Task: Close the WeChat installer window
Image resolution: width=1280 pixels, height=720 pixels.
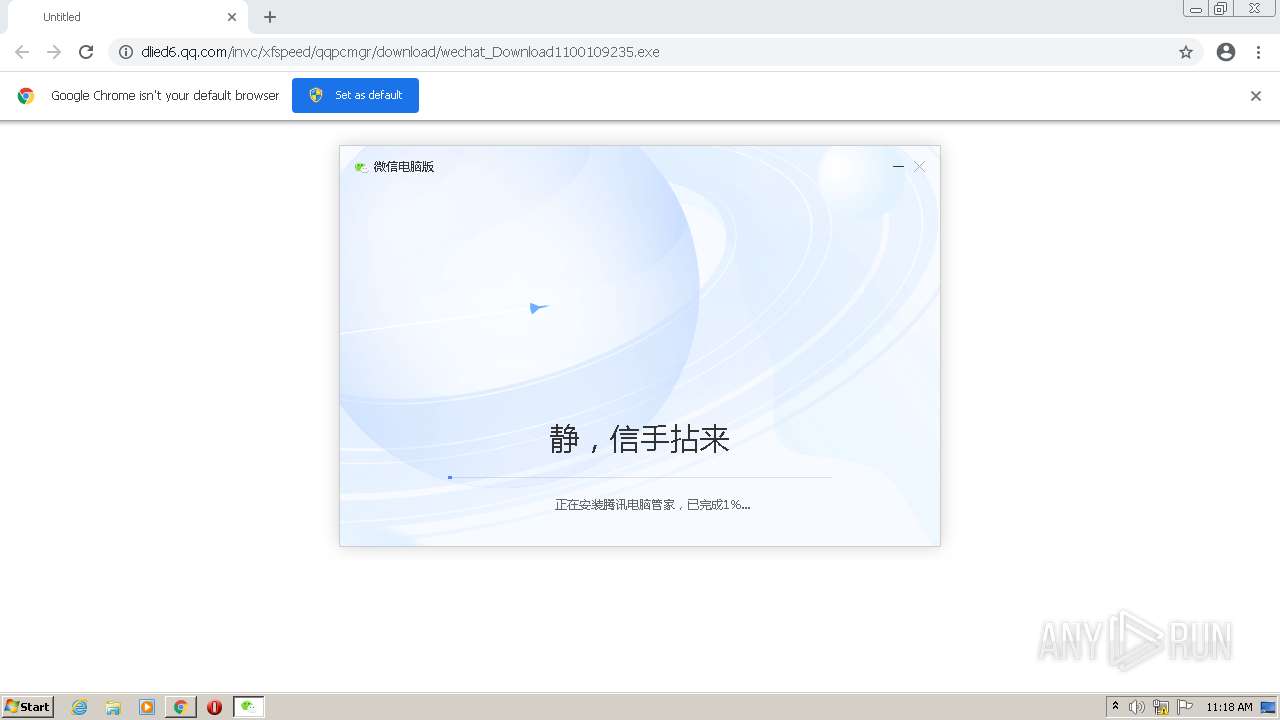Action: 920,167
